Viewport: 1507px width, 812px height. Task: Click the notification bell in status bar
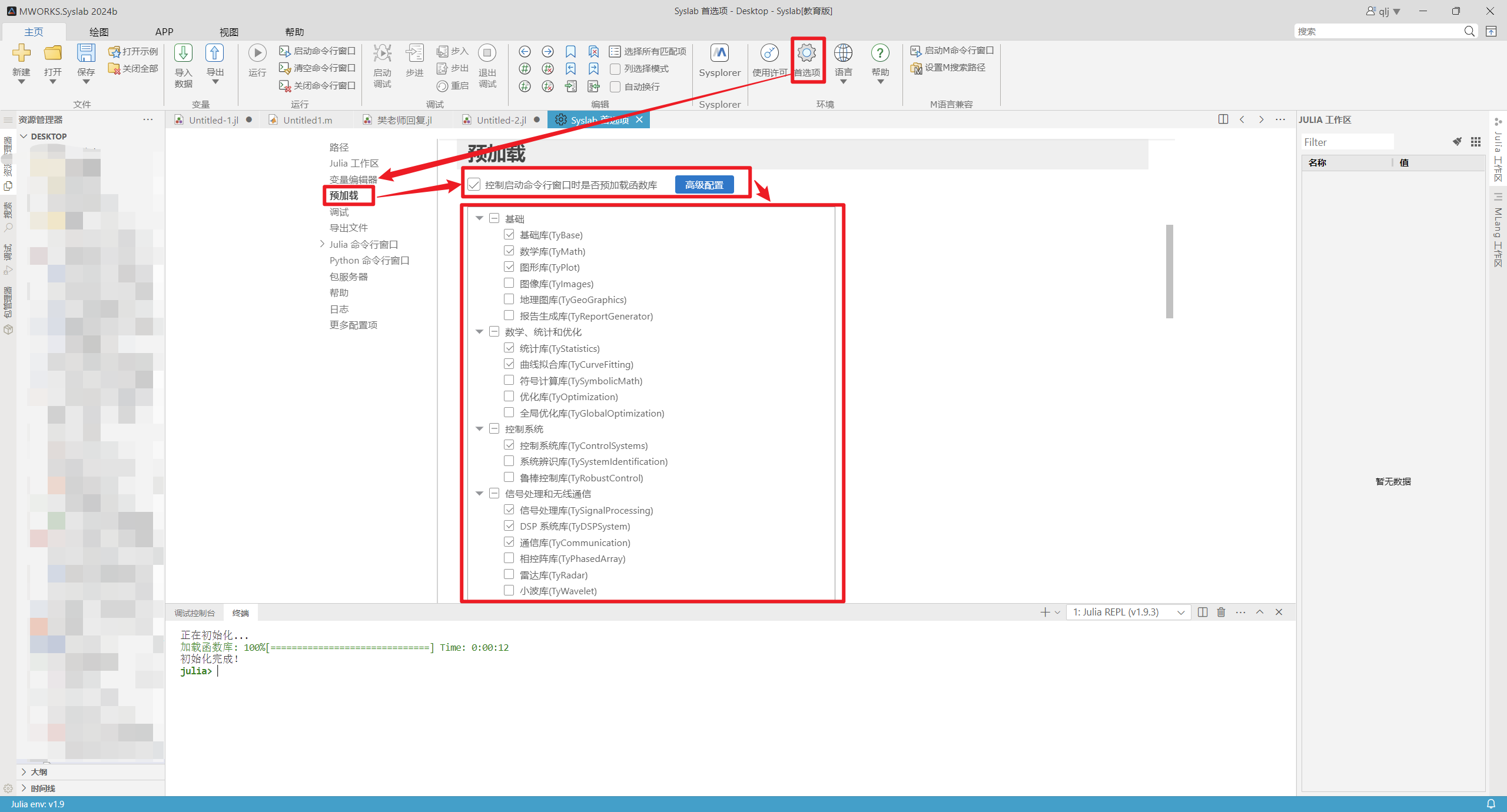[1491, 804]
